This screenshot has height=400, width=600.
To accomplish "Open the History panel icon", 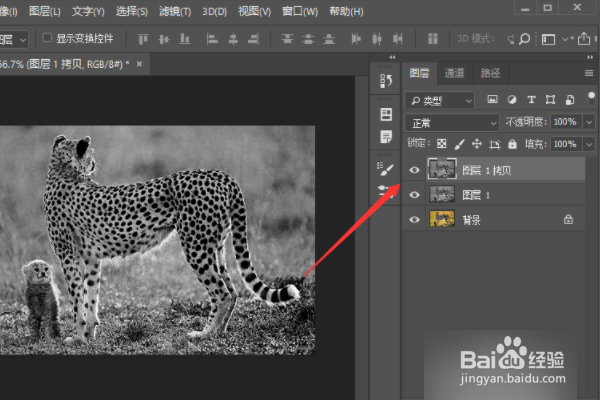I will tap(386, 81).
